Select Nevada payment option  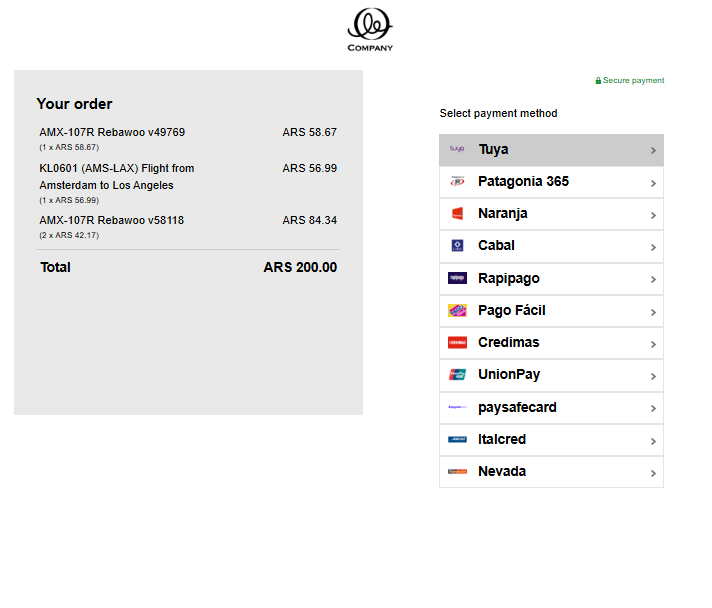tap(551, 472)
